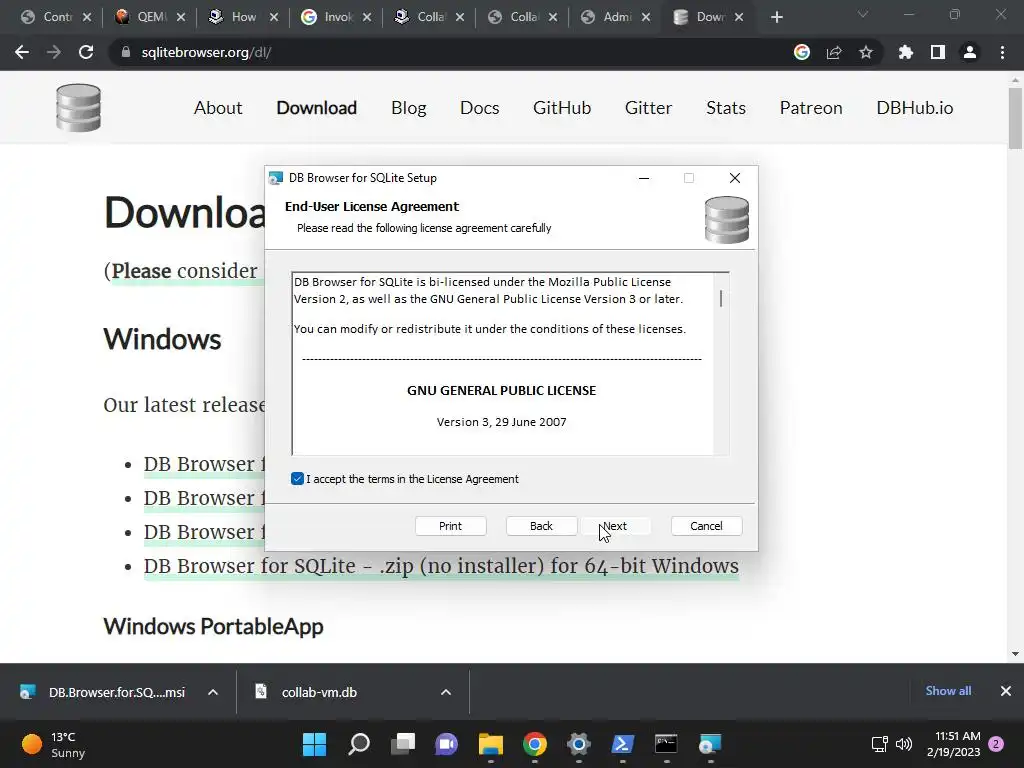Click the Back button in setup
The width and height of the screenshot is (1024, 768).
[x=541, y=526]
